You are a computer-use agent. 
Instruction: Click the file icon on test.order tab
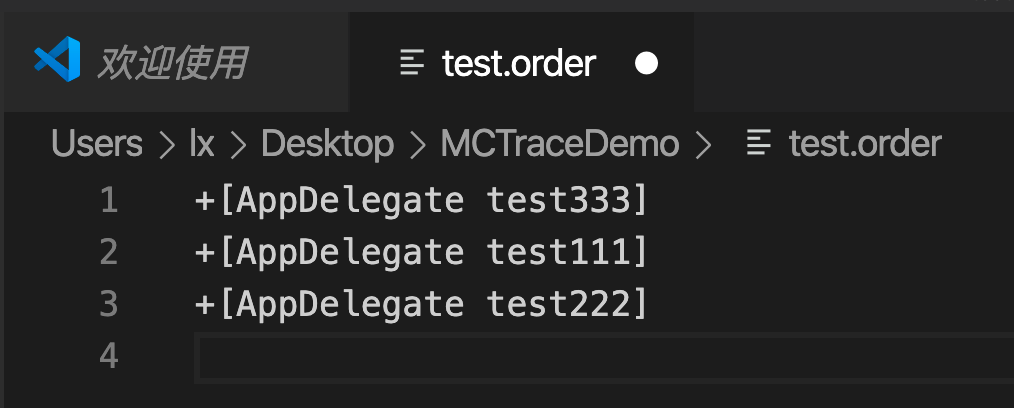point(413,63)
